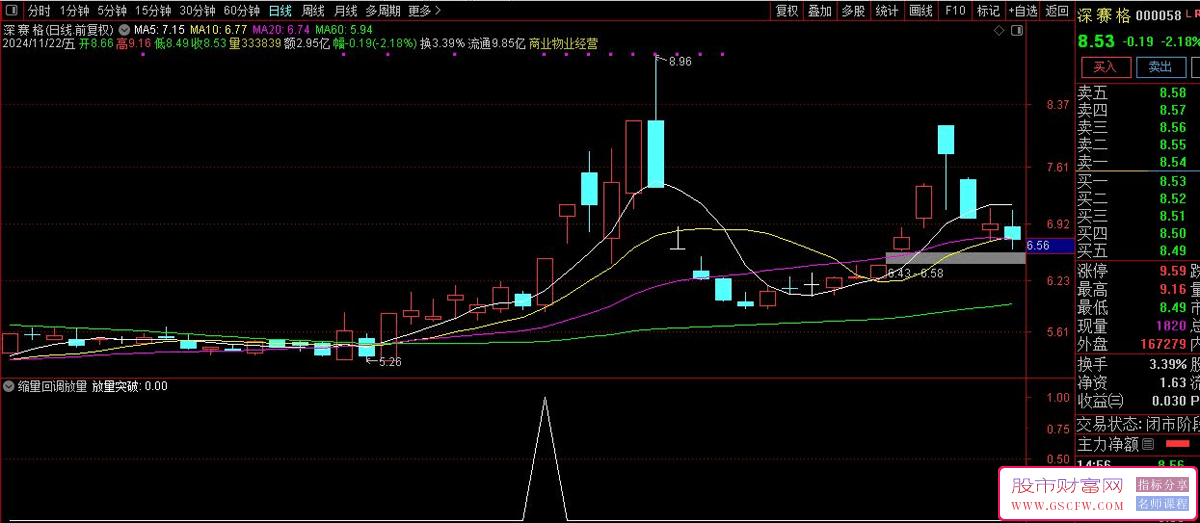Click the 放量突破 indicator value label
This screenshot has height=523, width=1200.
tap(130, 385)
